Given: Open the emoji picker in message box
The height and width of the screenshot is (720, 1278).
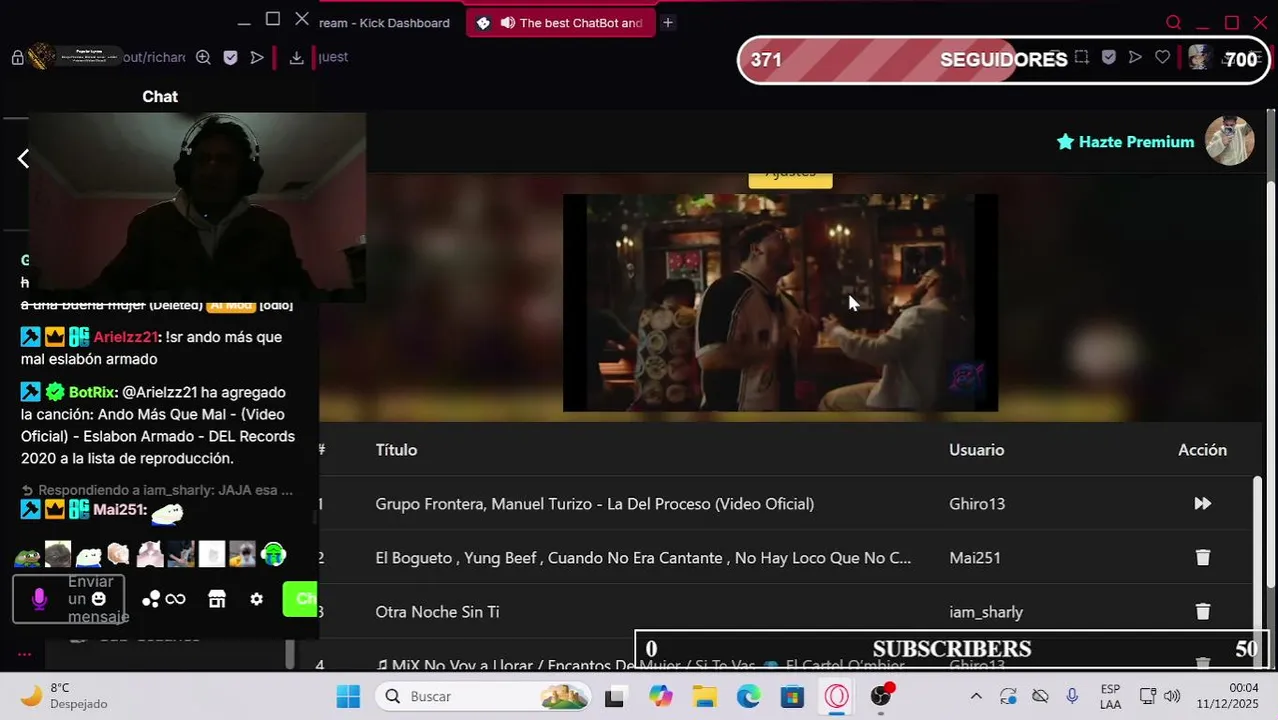Looking at the screenshot, I should click(98, 599).
